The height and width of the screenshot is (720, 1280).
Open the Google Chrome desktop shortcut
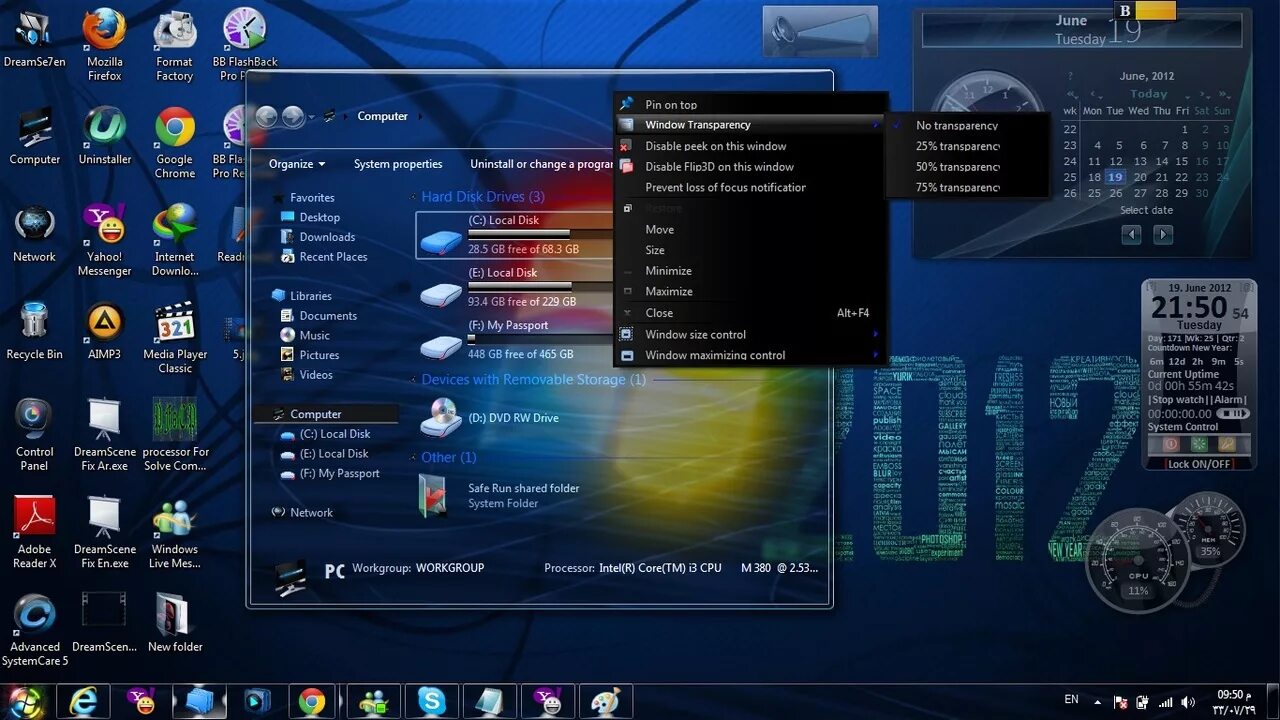tap(174, 143)
